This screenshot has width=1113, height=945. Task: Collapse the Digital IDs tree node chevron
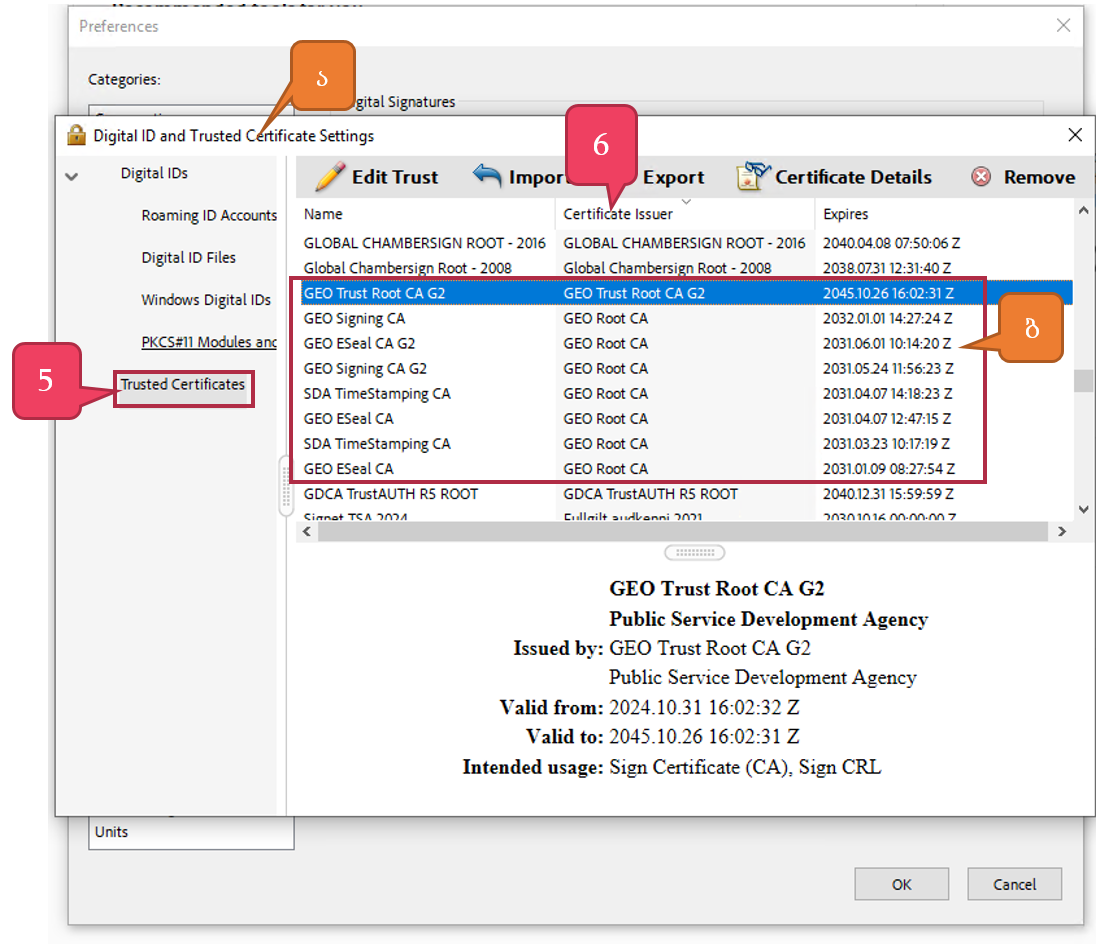72,176
